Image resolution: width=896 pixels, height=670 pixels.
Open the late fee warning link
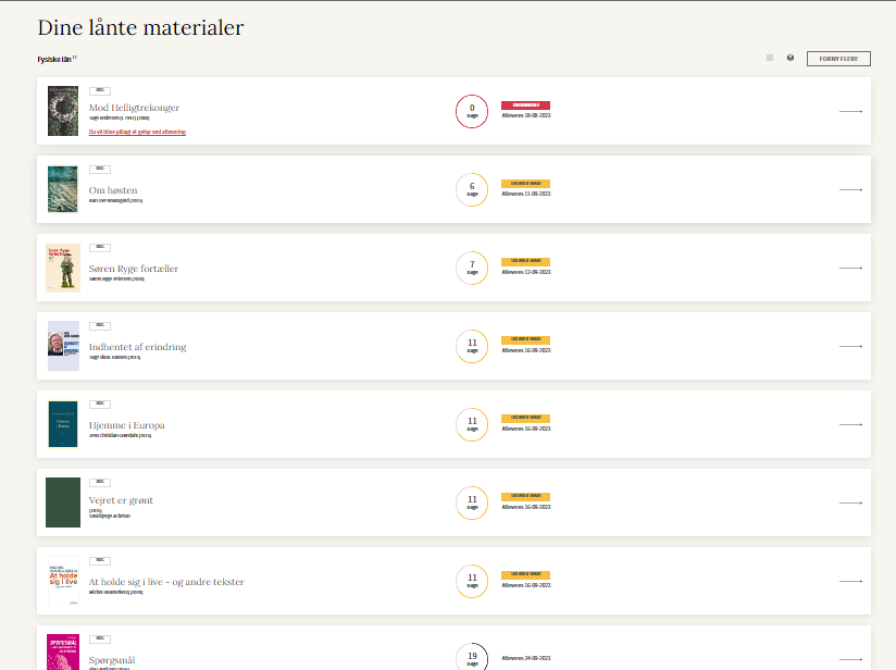pyautogui.click(x=137, y=132)
